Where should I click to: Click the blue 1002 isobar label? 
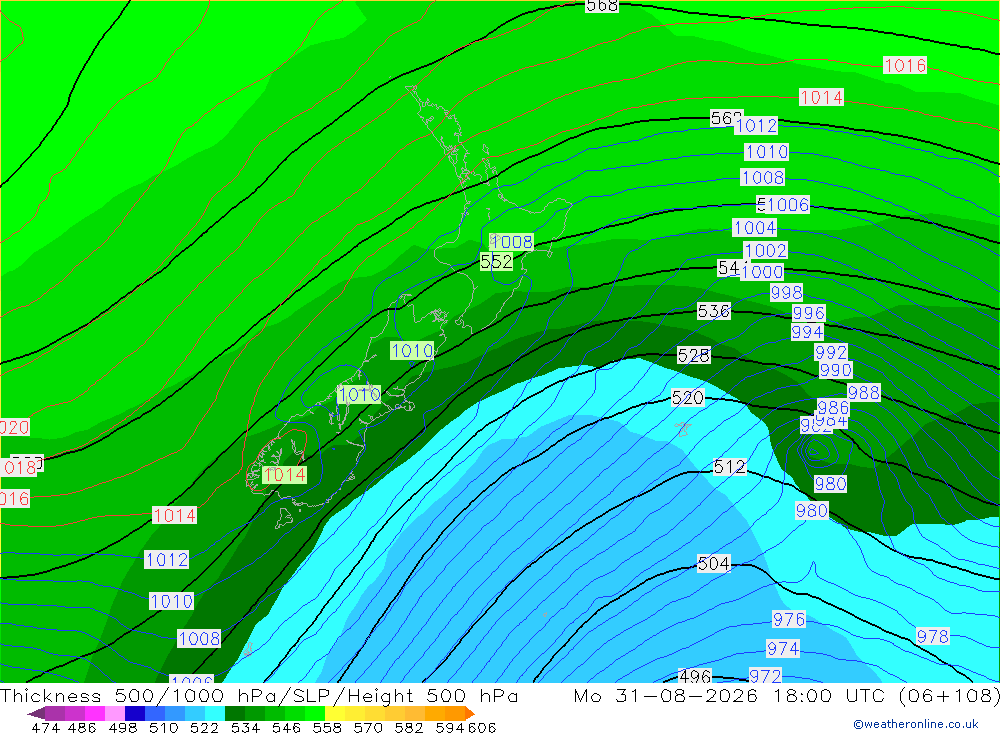(x=766, y=250)
